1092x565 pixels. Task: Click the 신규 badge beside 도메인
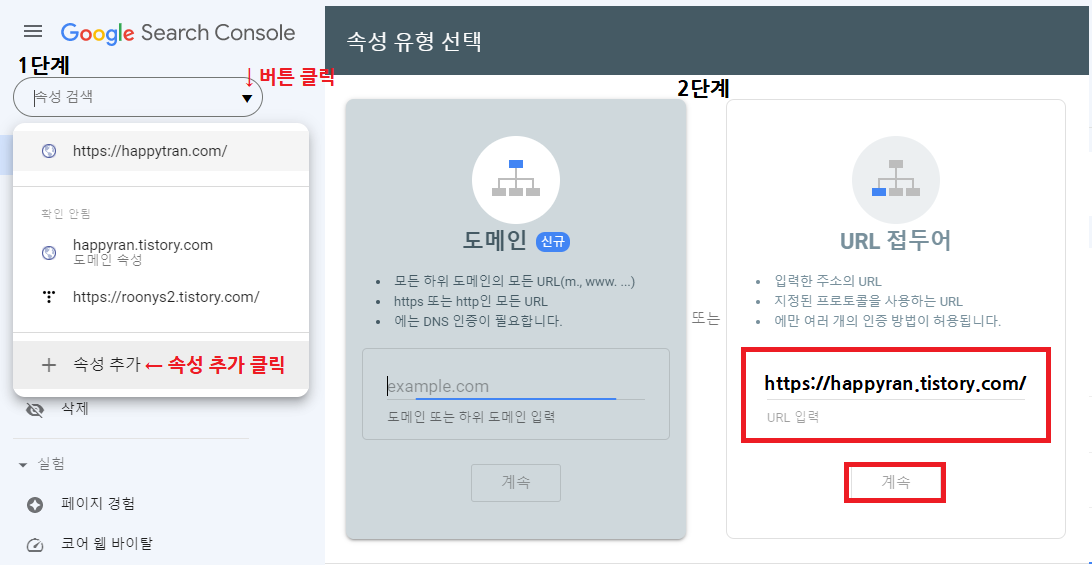click(x=553, y=242)
